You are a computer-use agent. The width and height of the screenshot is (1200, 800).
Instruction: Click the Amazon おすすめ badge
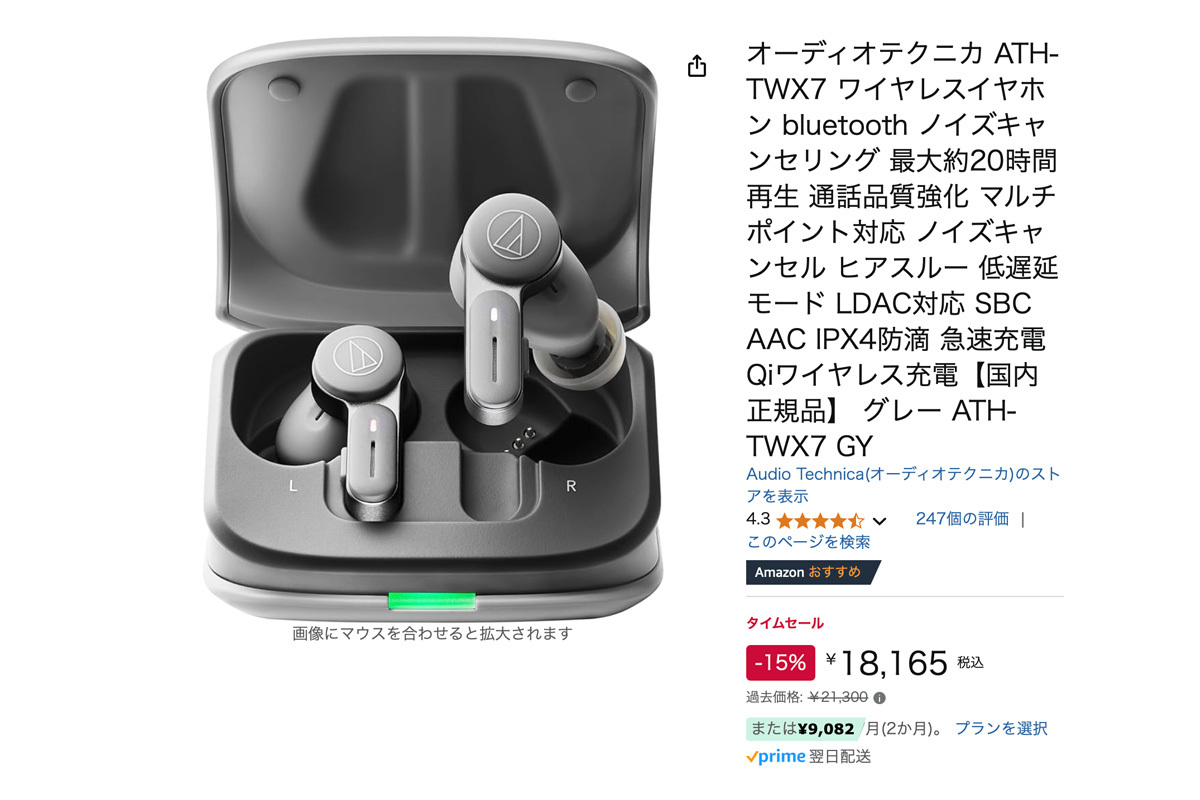(813, 572)
